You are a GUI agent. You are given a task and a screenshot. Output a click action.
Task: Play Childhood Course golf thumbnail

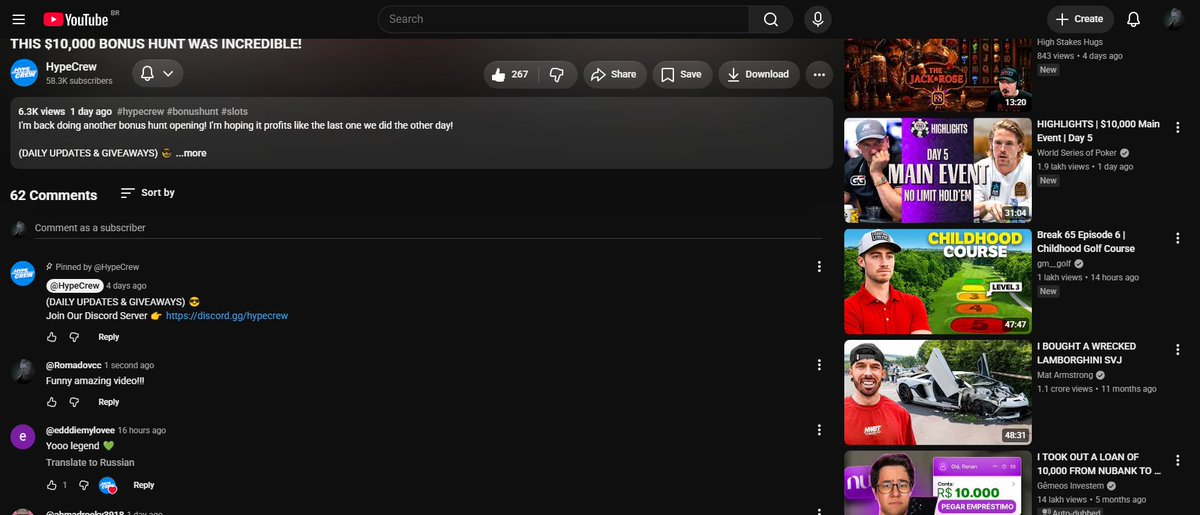pos(937,282)
